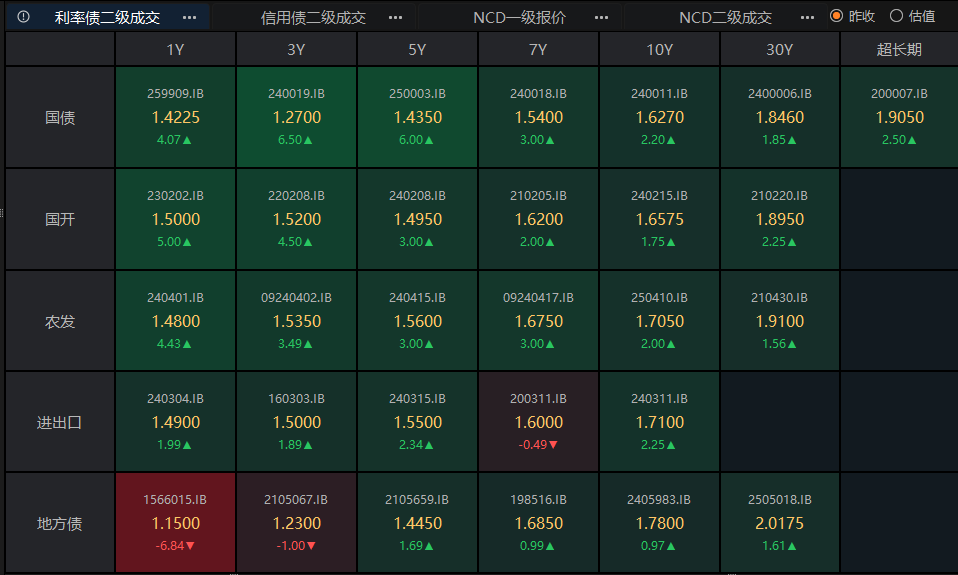
Task: Open bond 160303.IB cell
Action: [x=296, y=422]
